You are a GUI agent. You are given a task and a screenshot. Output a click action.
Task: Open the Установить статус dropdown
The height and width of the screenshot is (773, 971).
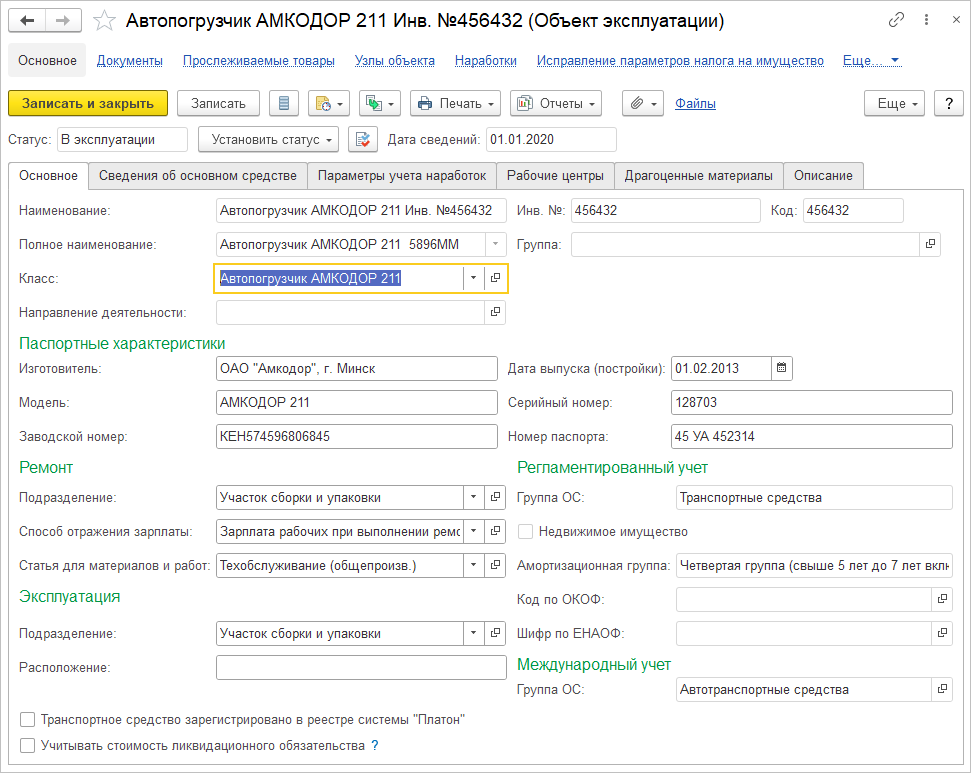pyautogui.click(x=269, y=139)
